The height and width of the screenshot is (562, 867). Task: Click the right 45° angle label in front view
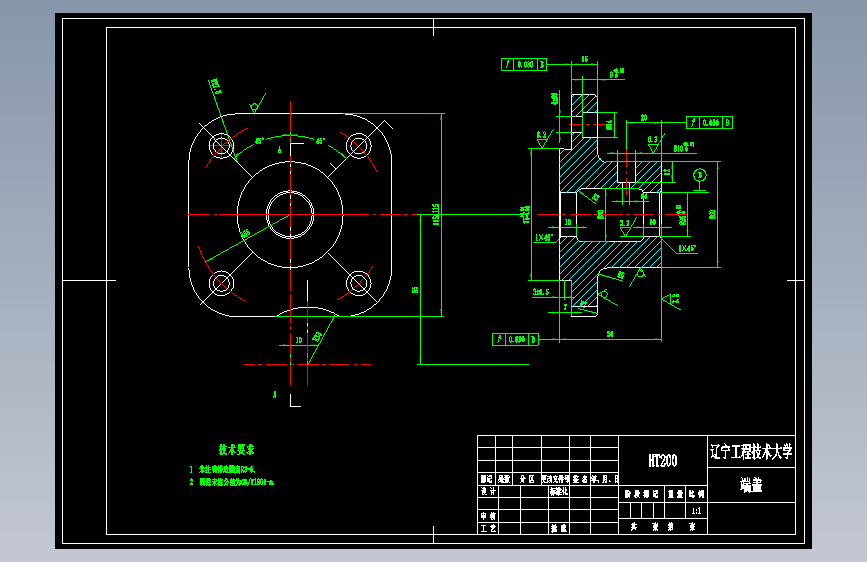[x=320, y=141]
